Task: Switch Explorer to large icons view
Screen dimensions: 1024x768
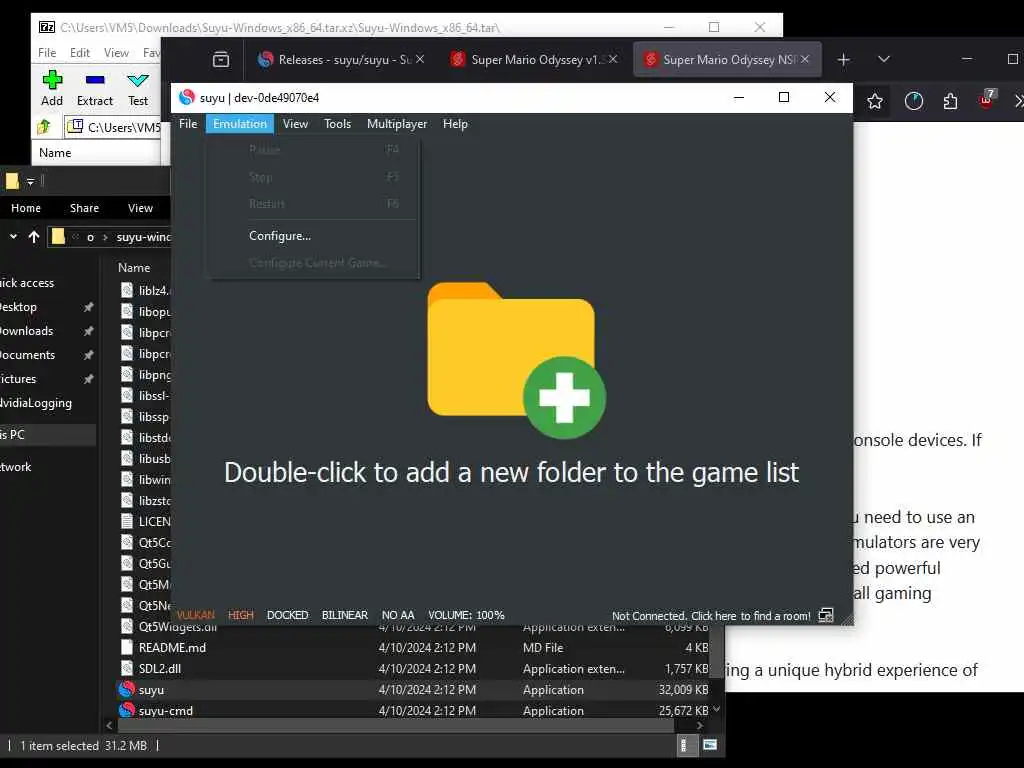Action: click(x=710, y=745)
